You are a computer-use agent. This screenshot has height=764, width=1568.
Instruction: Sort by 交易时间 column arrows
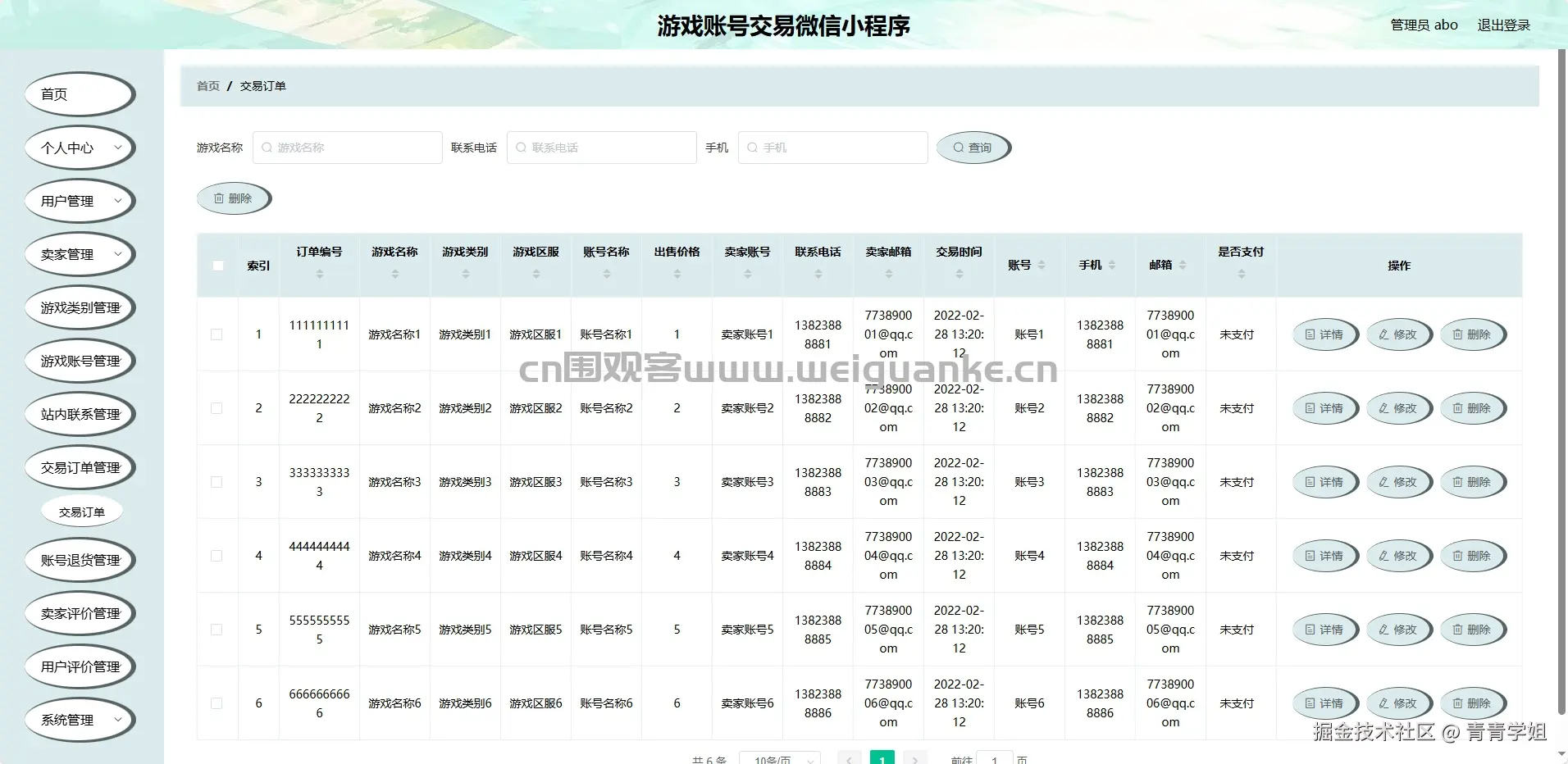click(x=959, y=275)
